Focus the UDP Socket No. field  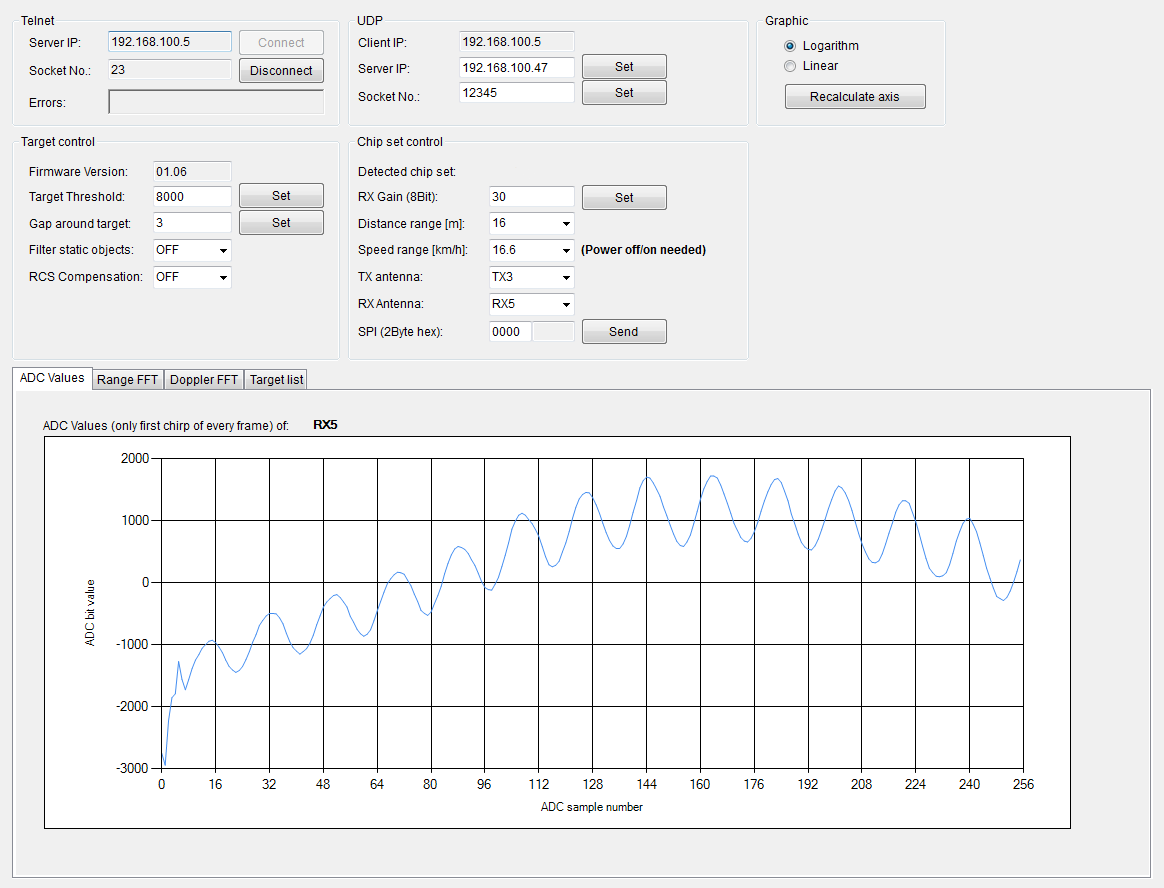[517, 93]
